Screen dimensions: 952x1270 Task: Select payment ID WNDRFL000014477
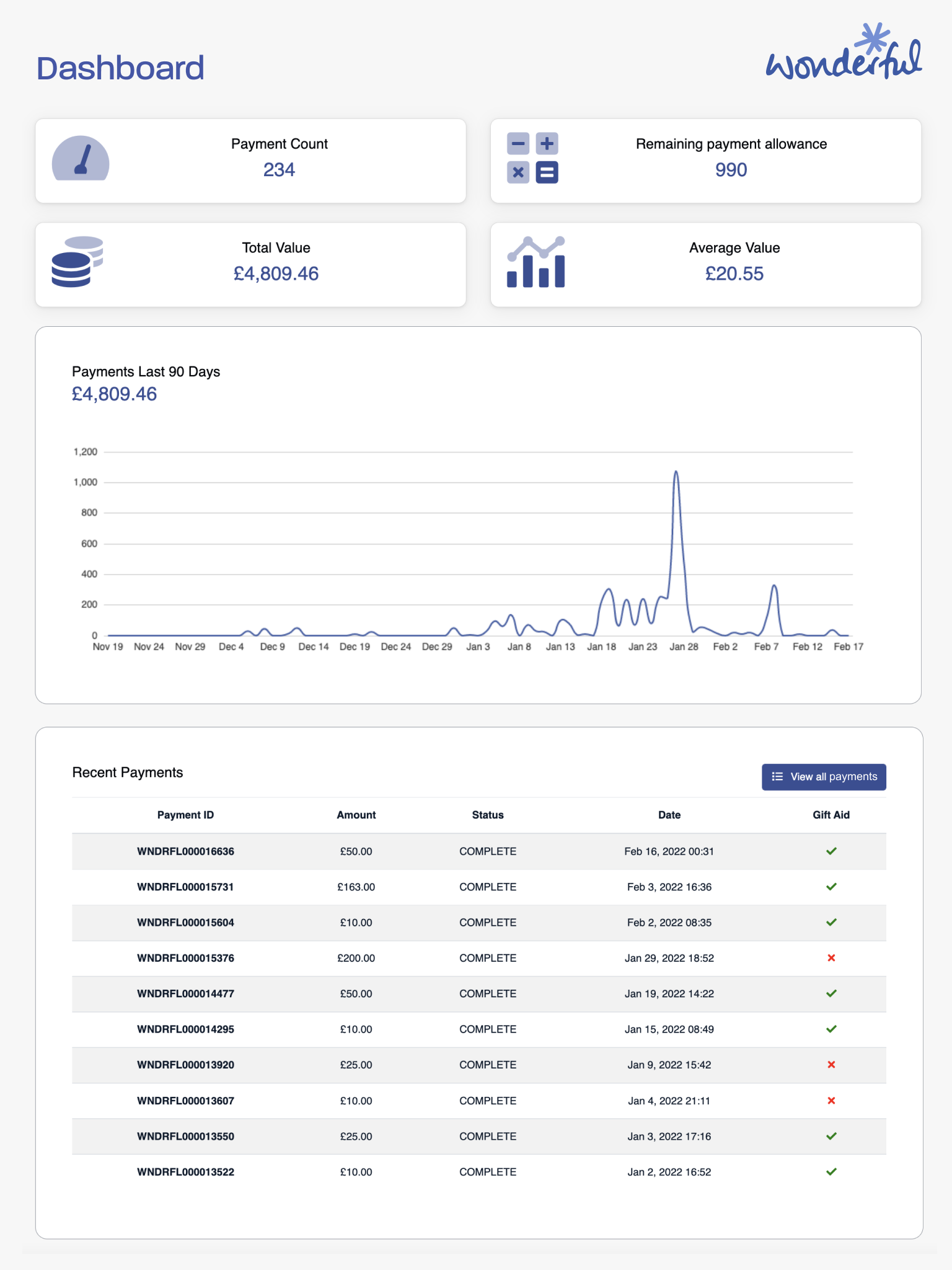[x=185, y=993]
